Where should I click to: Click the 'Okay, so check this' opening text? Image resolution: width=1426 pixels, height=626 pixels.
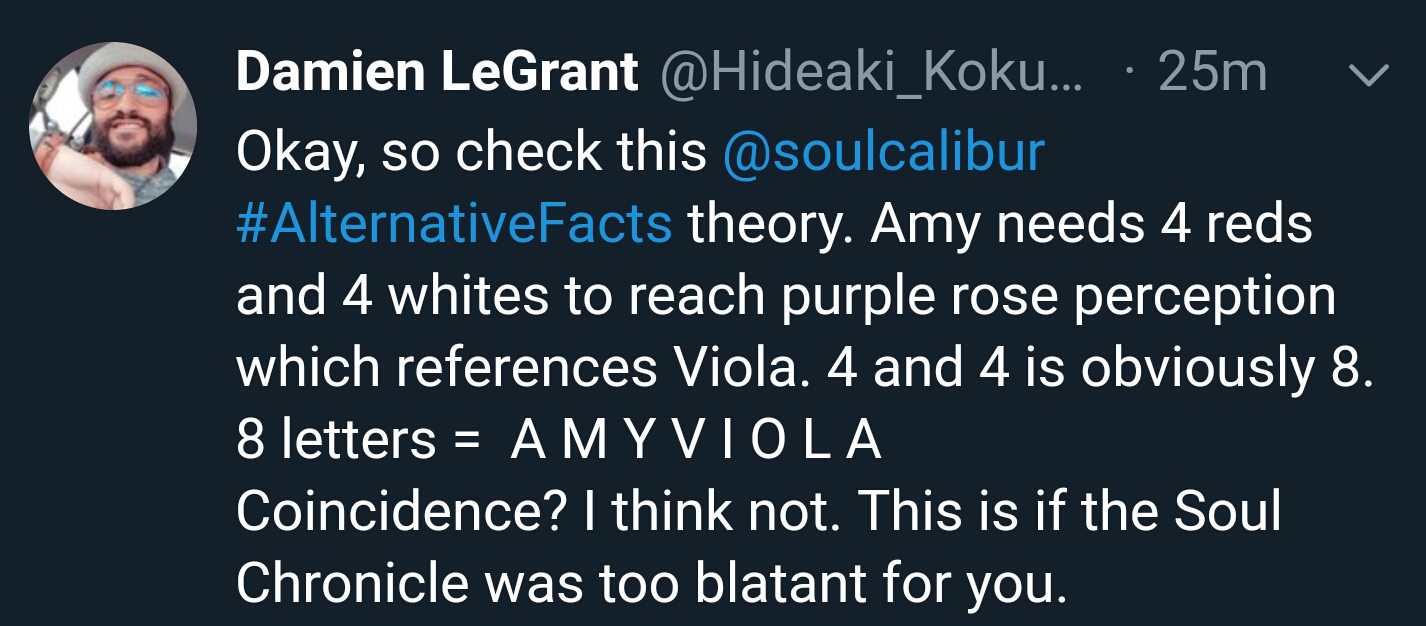coord(472,152)
